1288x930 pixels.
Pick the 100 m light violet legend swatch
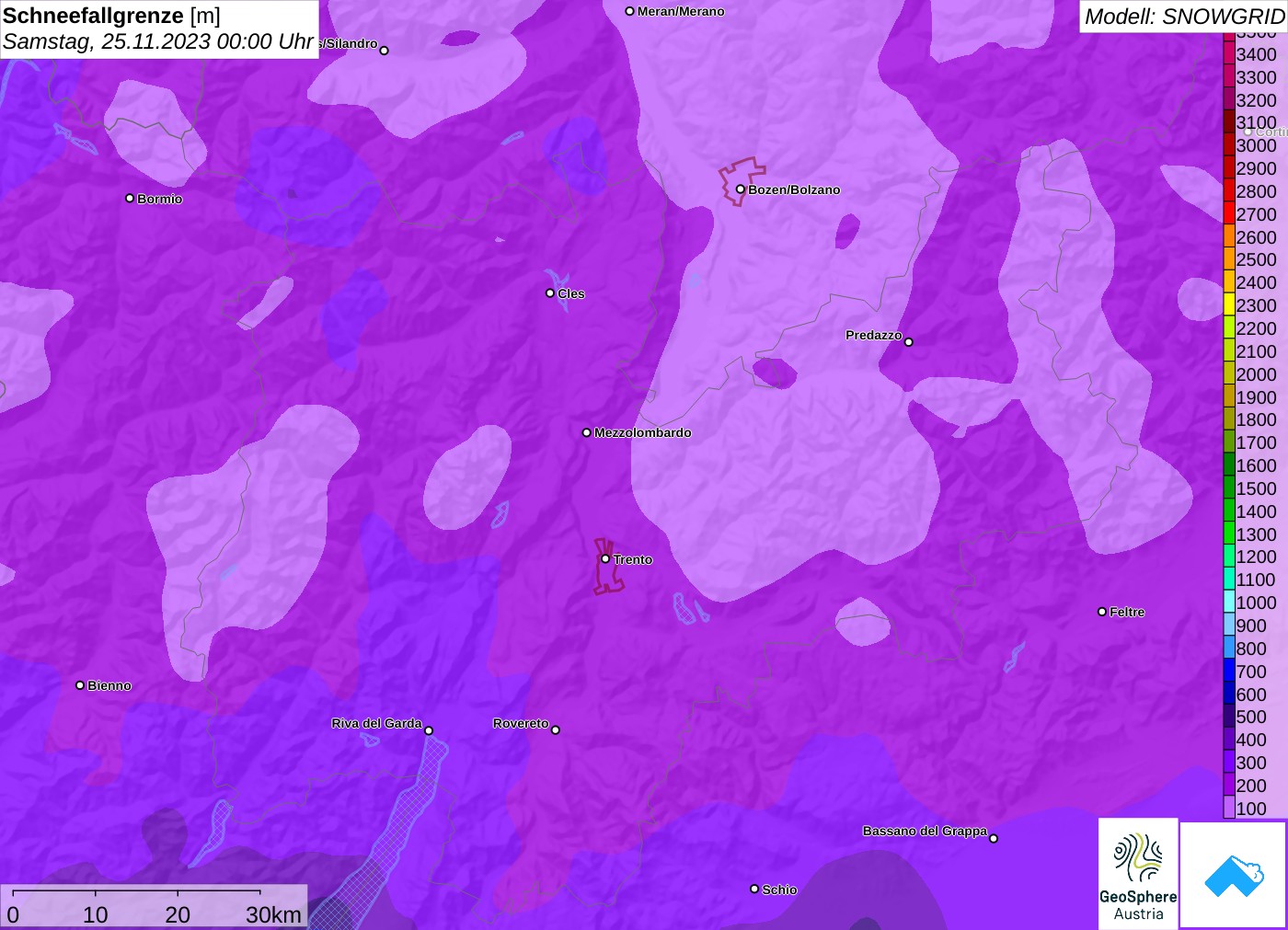point(1229,808)
